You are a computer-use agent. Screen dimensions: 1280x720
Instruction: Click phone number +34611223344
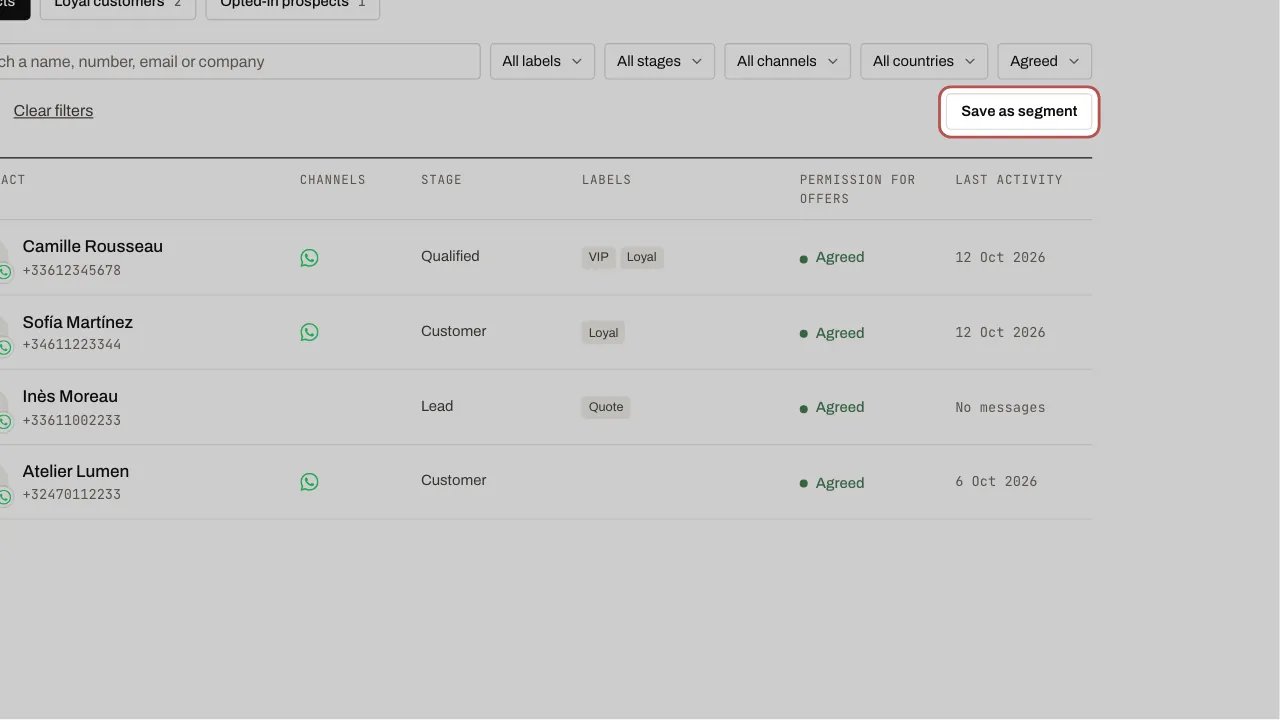tap(72, 345)
